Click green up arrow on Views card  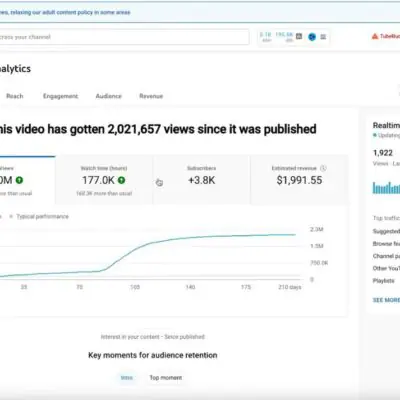click(x=20, y=180)
